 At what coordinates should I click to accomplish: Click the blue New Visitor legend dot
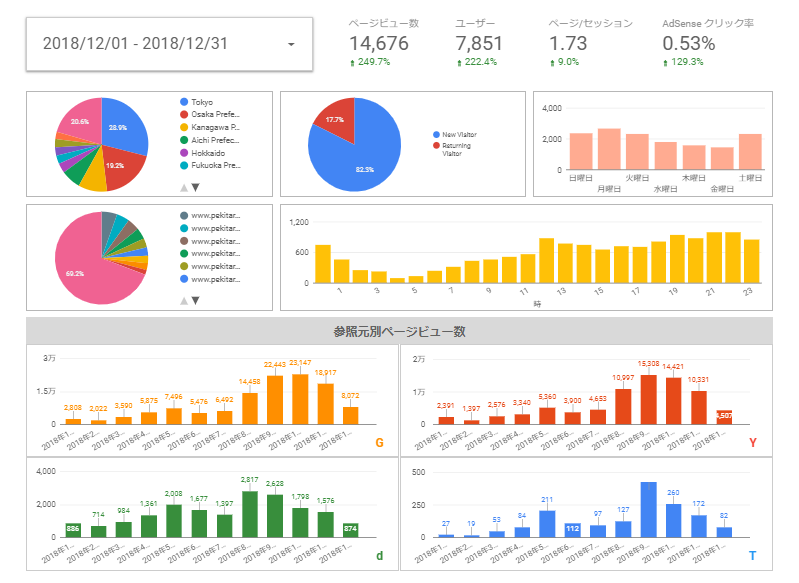click(x=436, y=135)
